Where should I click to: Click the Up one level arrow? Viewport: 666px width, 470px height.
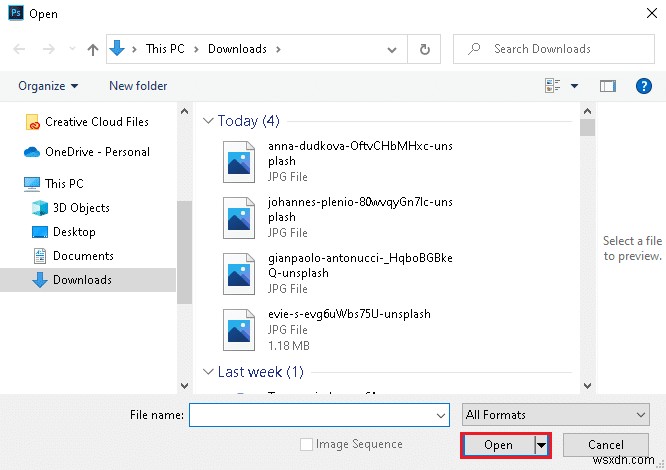[x=93, y=49]
